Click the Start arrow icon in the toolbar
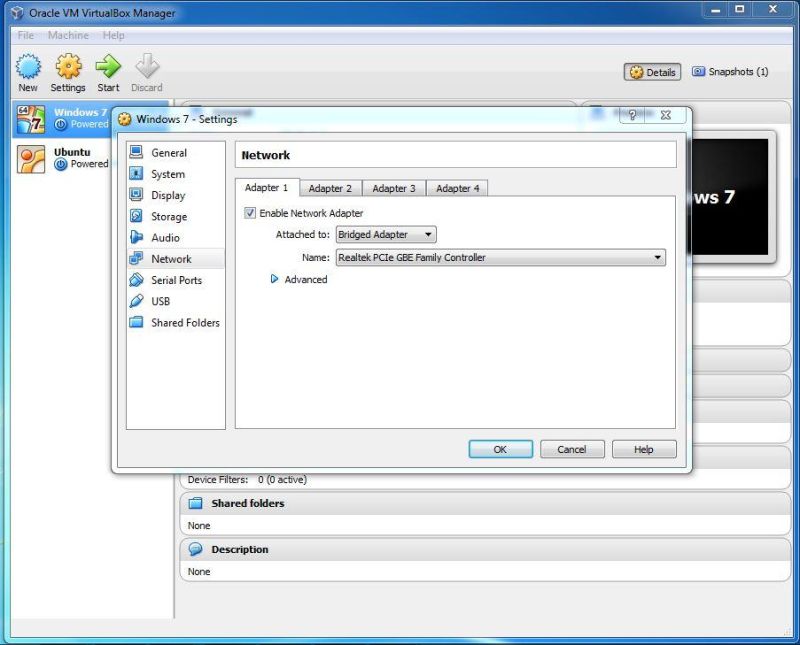Viewport: 800px width, 645px height. [x=108, y=70]
